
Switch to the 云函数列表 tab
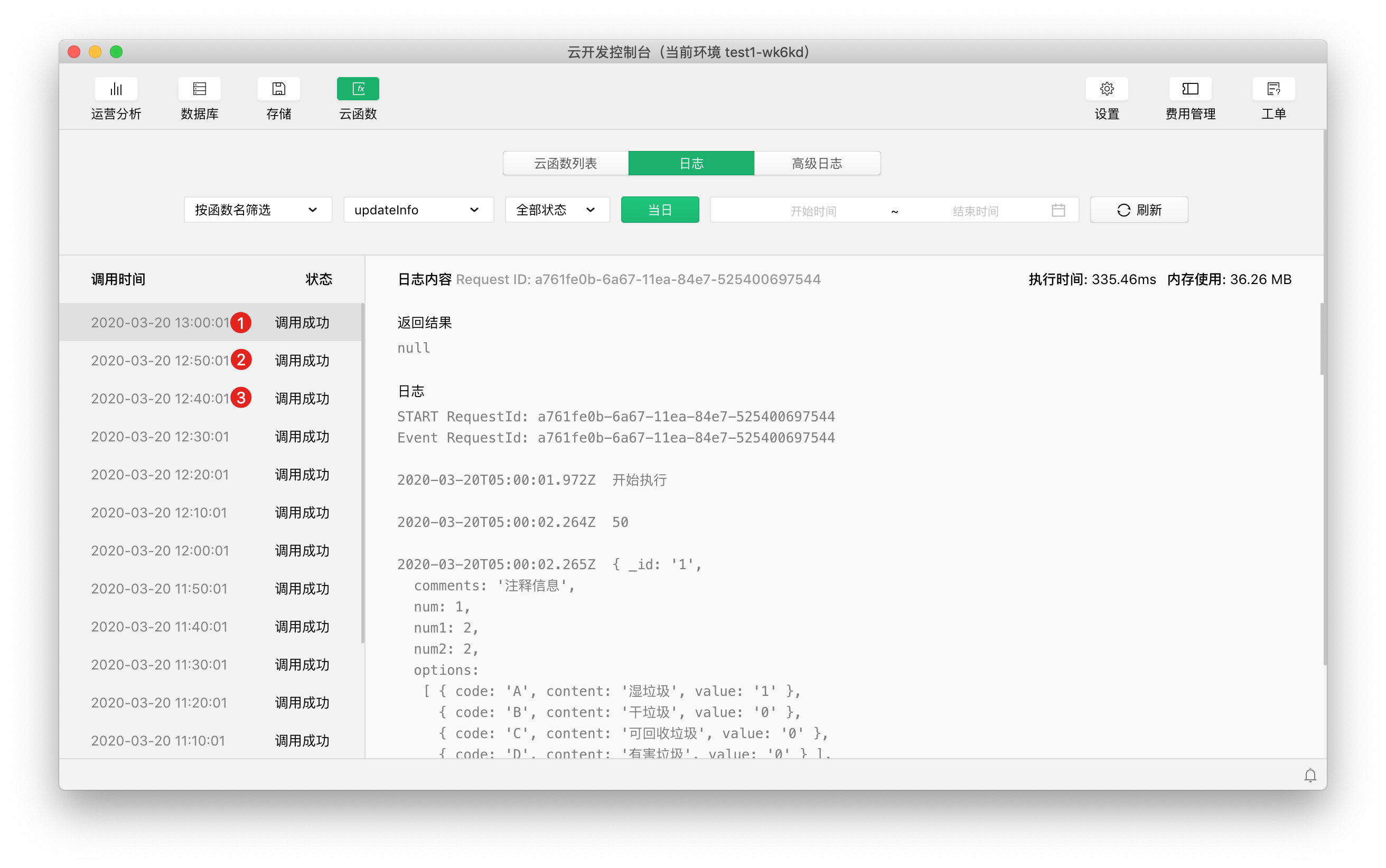(x=565, y=164)
